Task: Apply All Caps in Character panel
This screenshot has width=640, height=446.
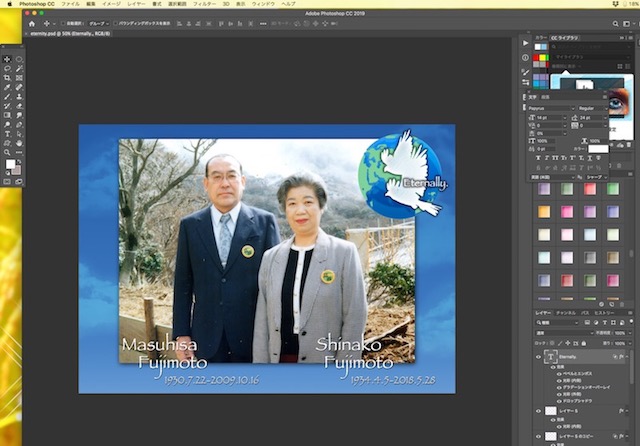Action: click(555, 158)
